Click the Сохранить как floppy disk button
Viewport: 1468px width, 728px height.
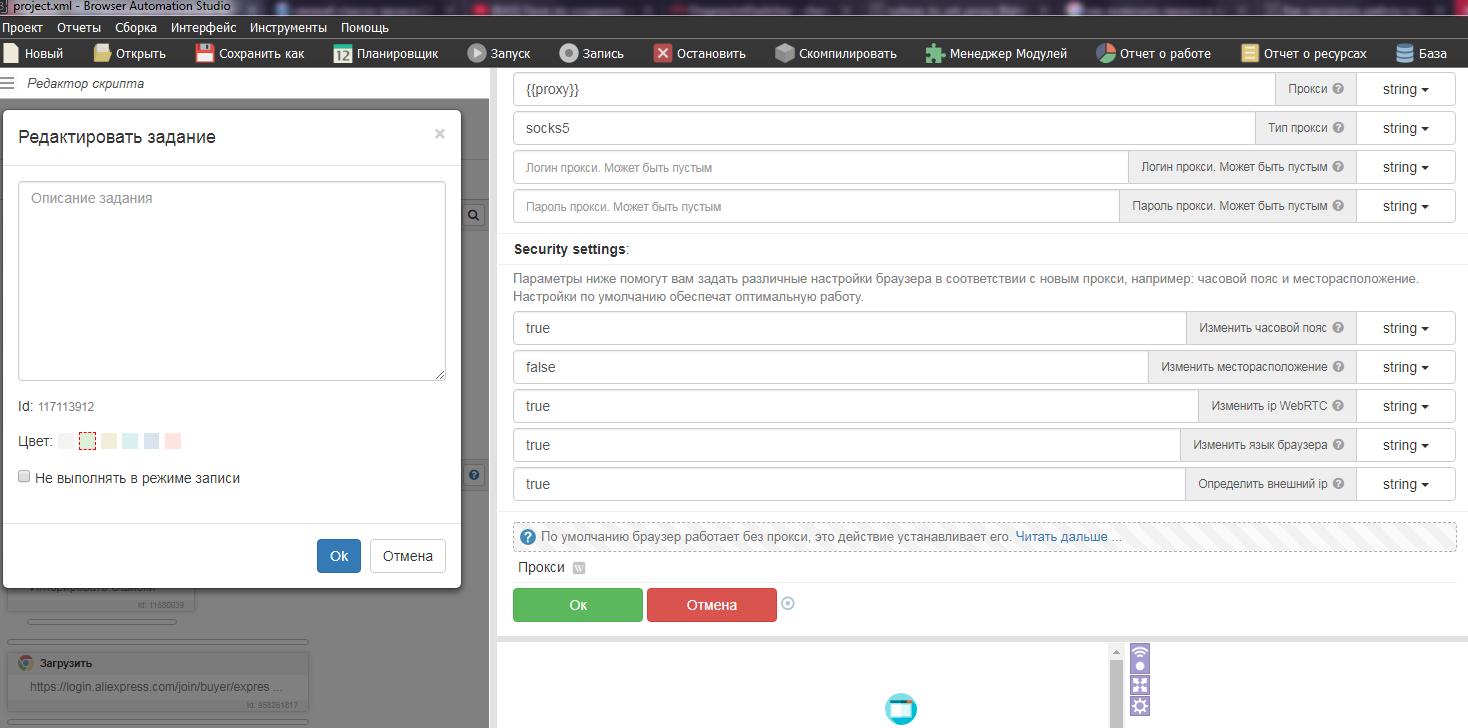(x=250, y=53)
